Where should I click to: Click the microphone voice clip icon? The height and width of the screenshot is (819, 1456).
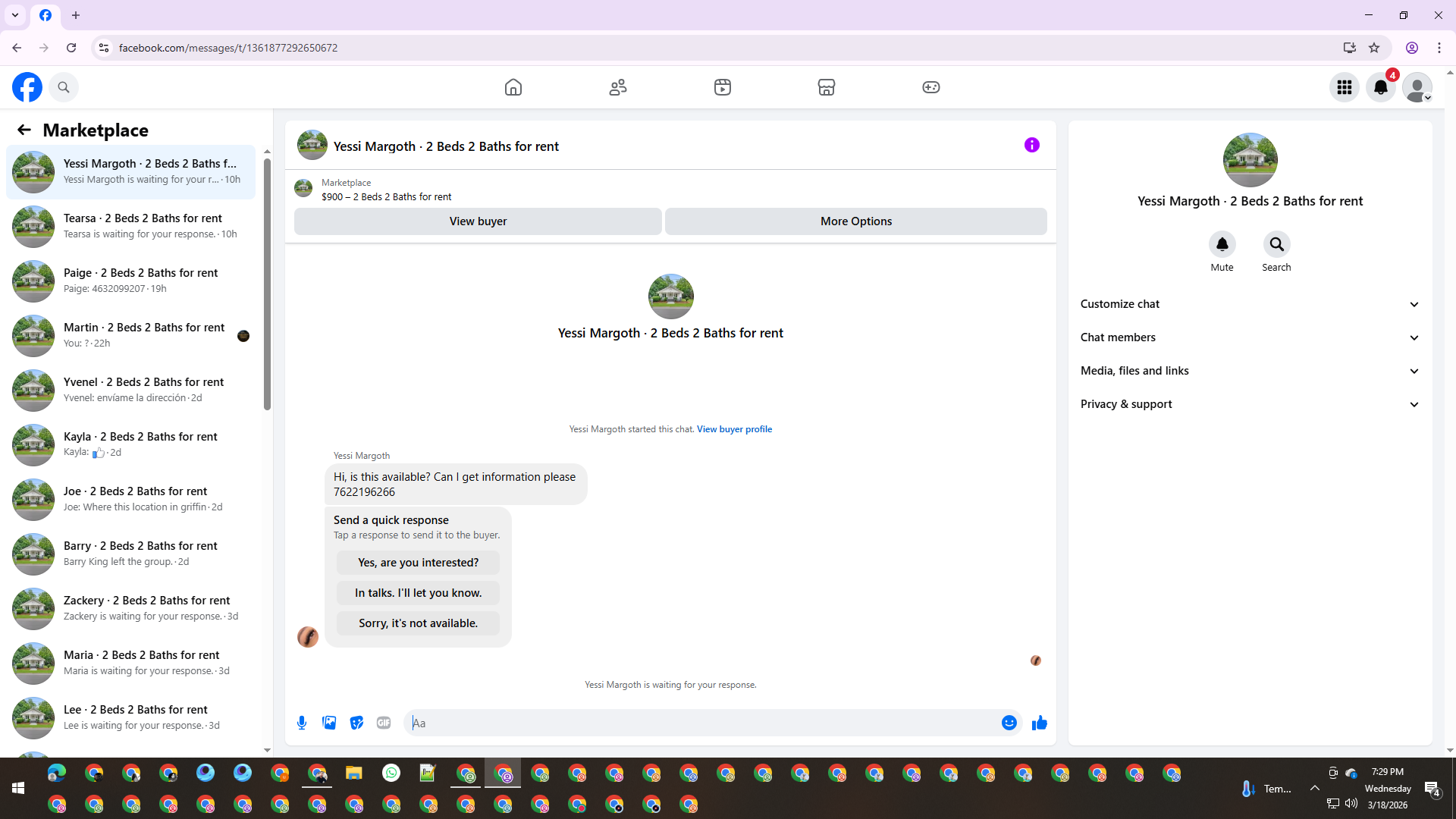pos(302,723)
